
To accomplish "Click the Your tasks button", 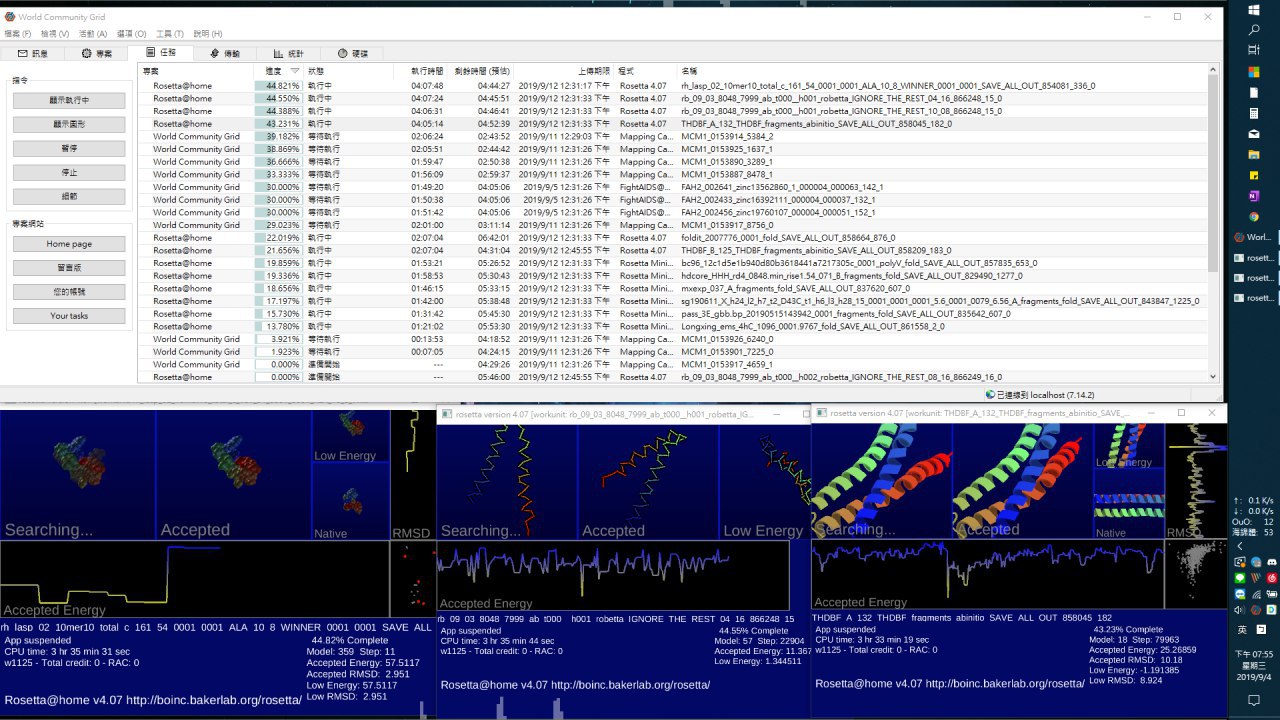I will coord(70,316).
